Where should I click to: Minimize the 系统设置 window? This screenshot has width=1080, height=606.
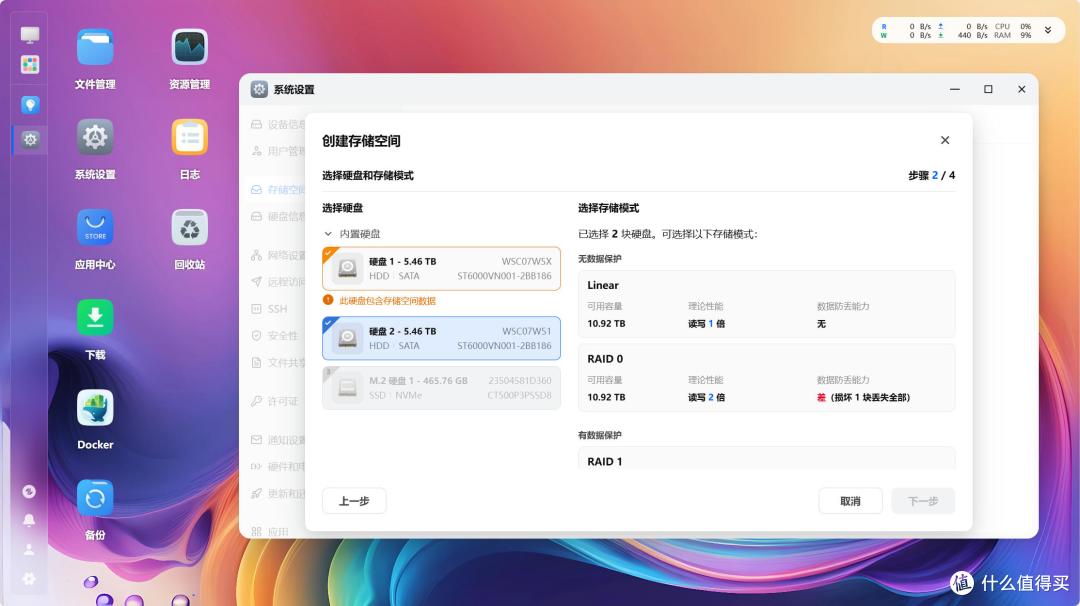coord(955,89)
